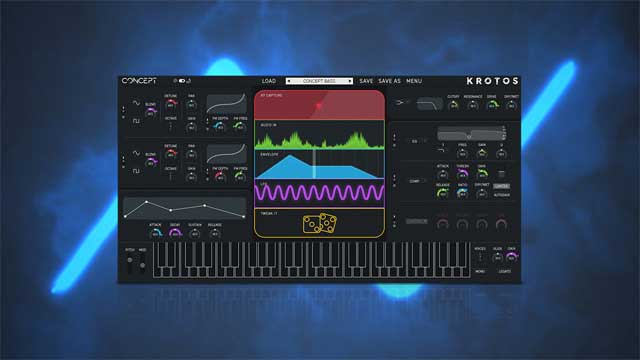Click the Save button
The width and height of the screenshot is (640, 360).
click(366, 81)
